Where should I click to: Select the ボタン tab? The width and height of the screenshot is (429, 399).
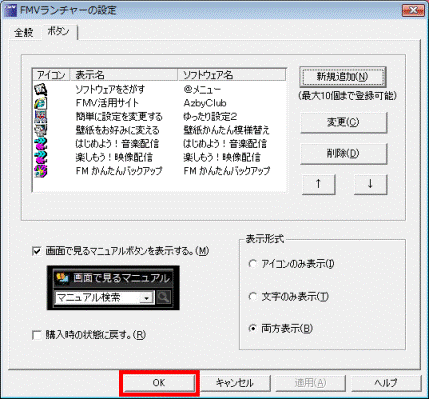click(x=59, y=32)
